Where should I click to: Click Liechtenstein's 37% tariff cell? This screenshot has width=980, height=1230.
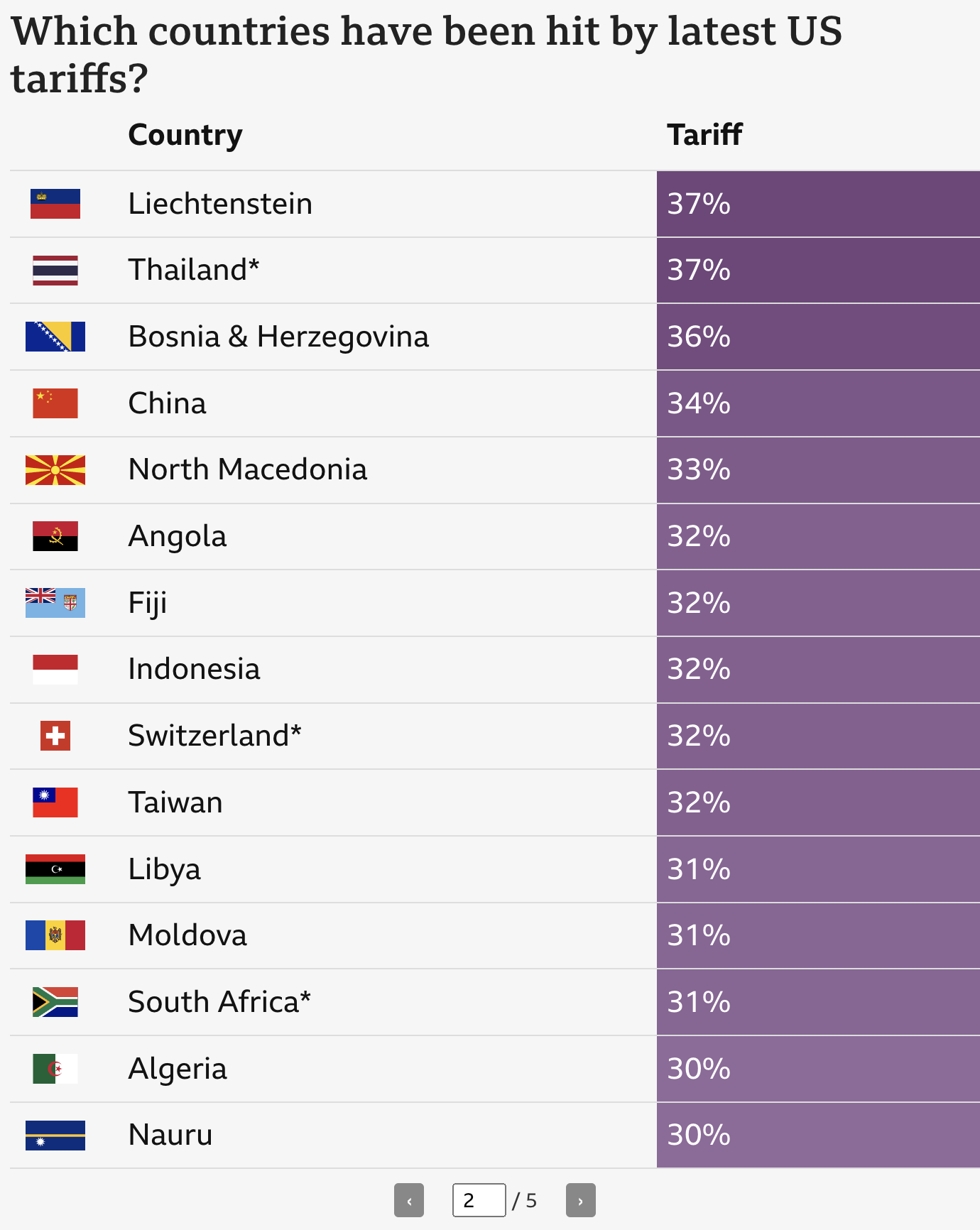pyautogui.click(x=818, y=204)
